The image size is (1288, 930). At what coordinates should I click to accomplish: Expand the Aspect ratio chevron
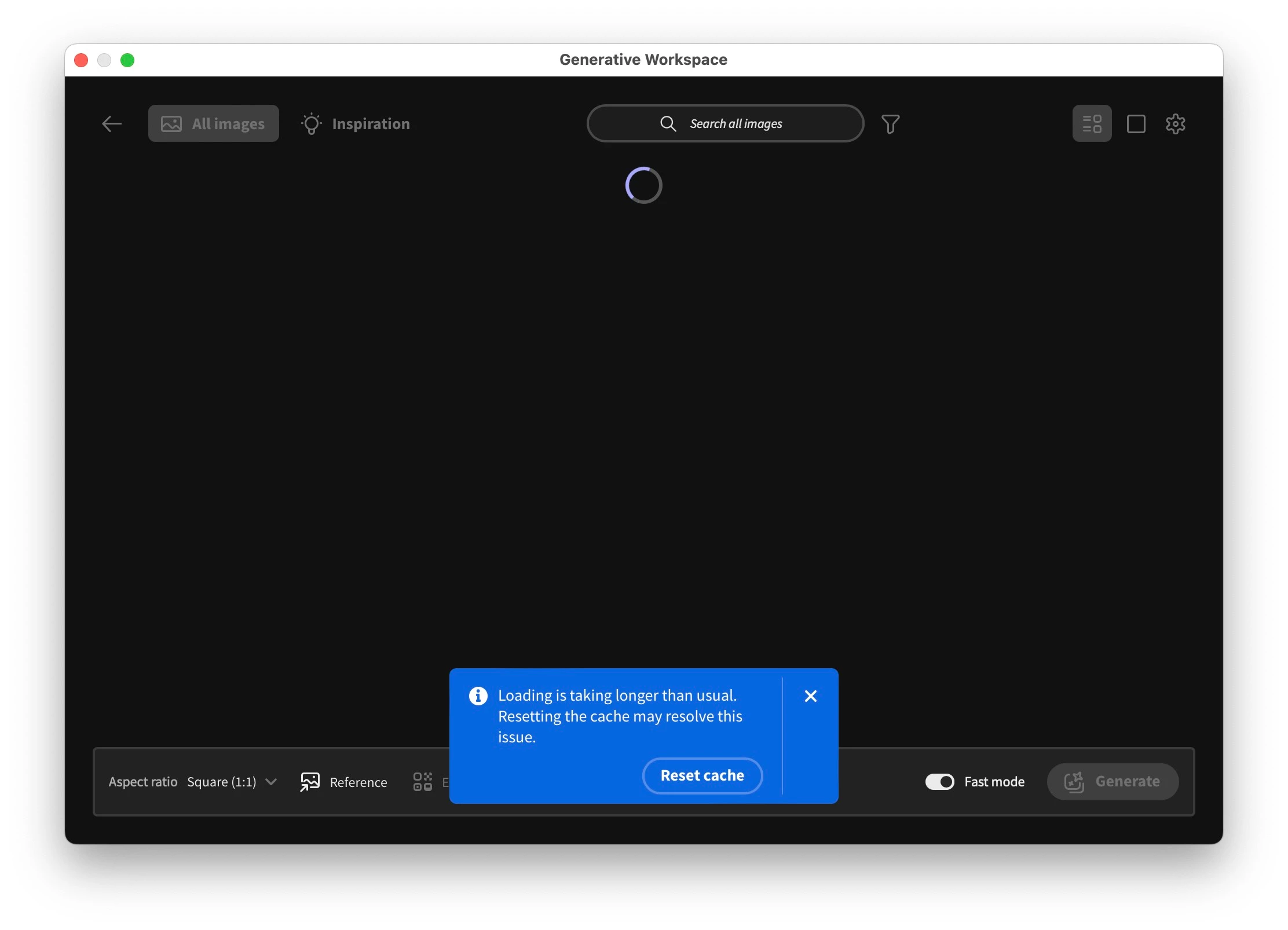click(x=271, y=782)
